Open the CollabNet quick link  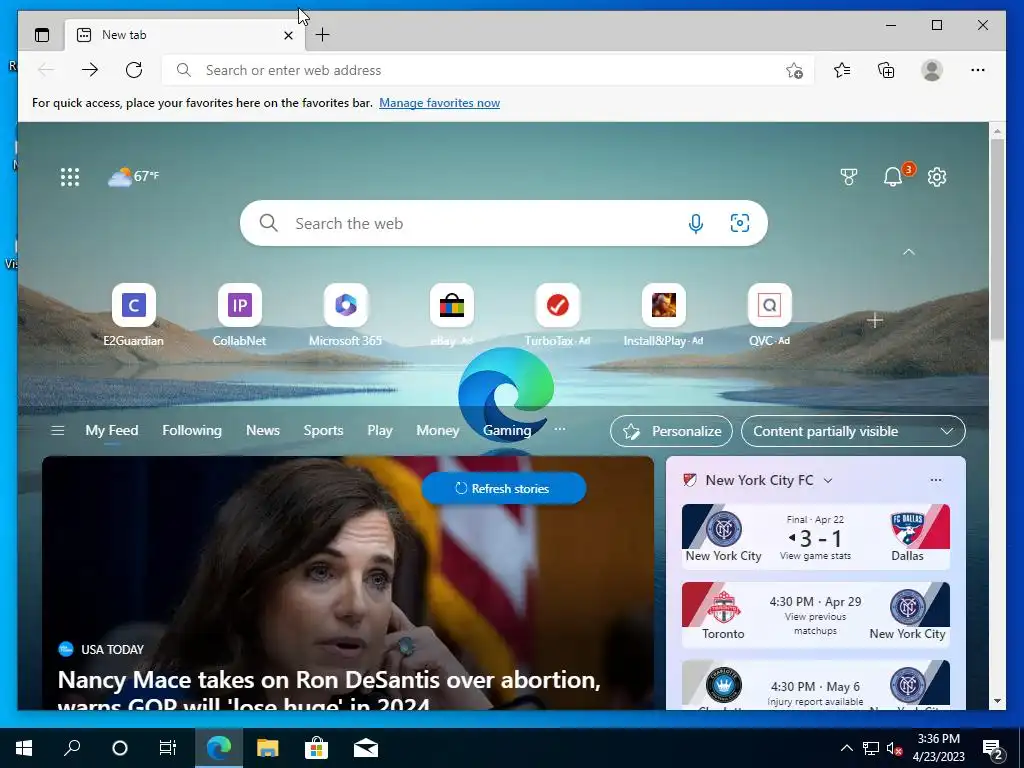(239, 315)
